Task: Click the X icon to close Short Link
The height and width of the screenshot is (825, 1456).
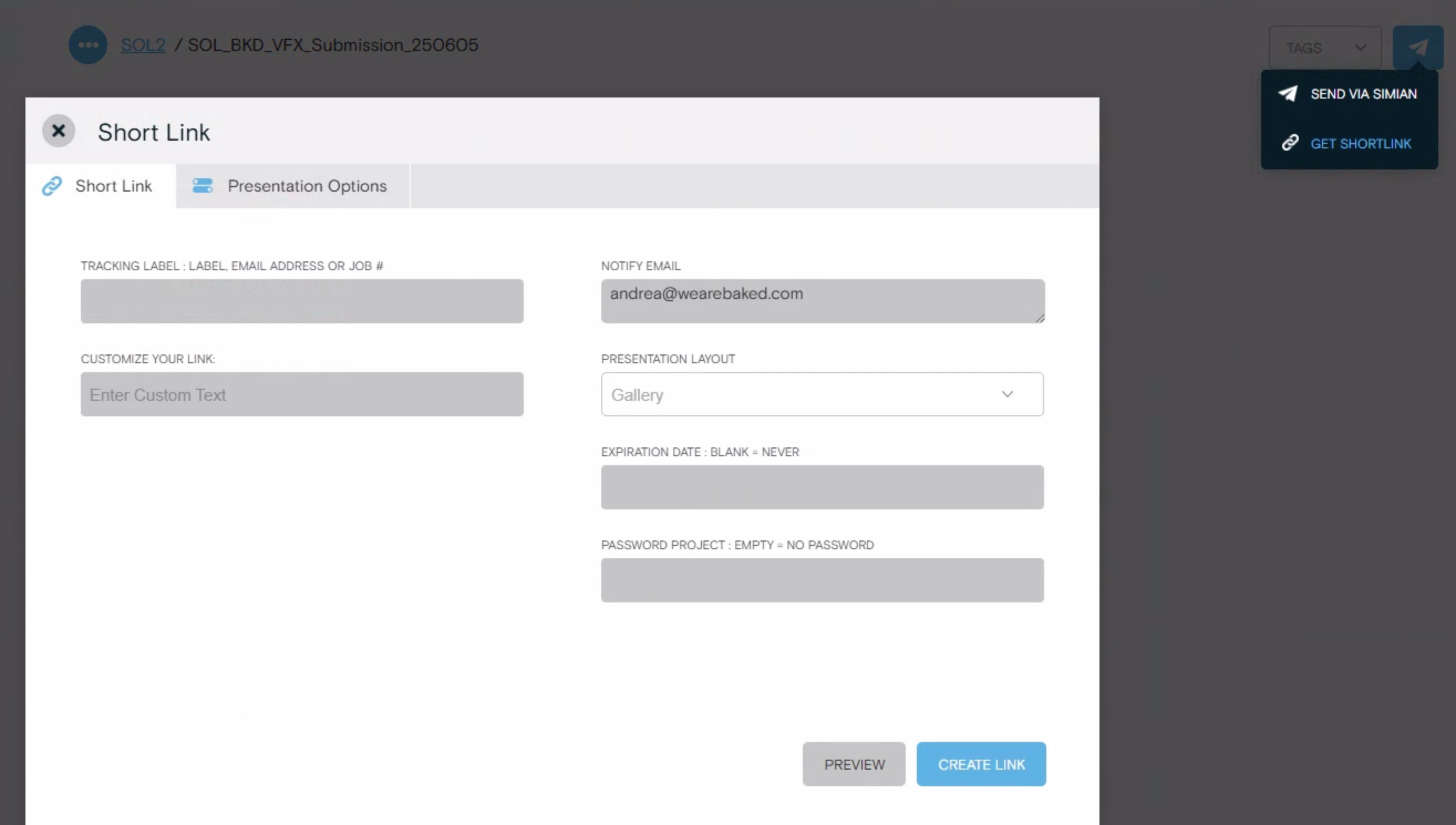Action: 58,131
